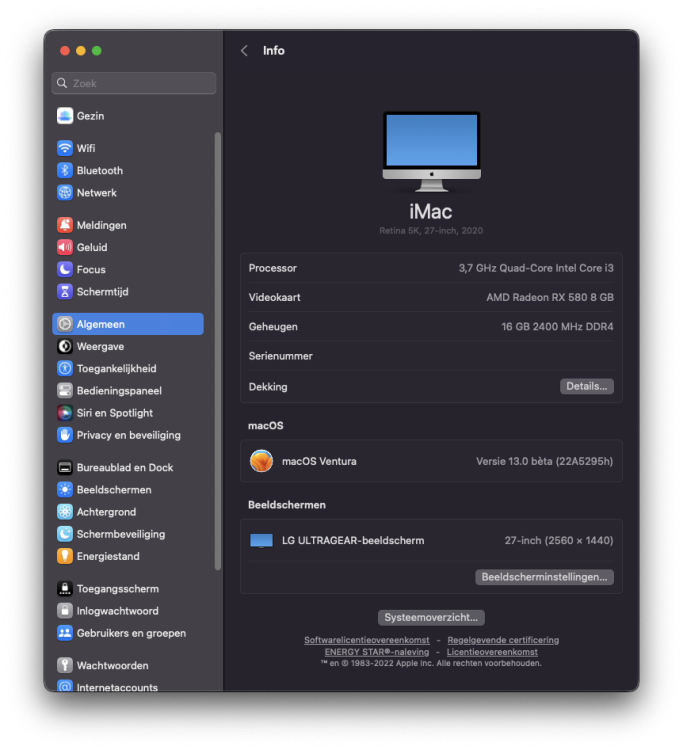Open Beeldscherminstellingen... button
The width and height of the screenshot is (683, 750).
tap(544, 577)
